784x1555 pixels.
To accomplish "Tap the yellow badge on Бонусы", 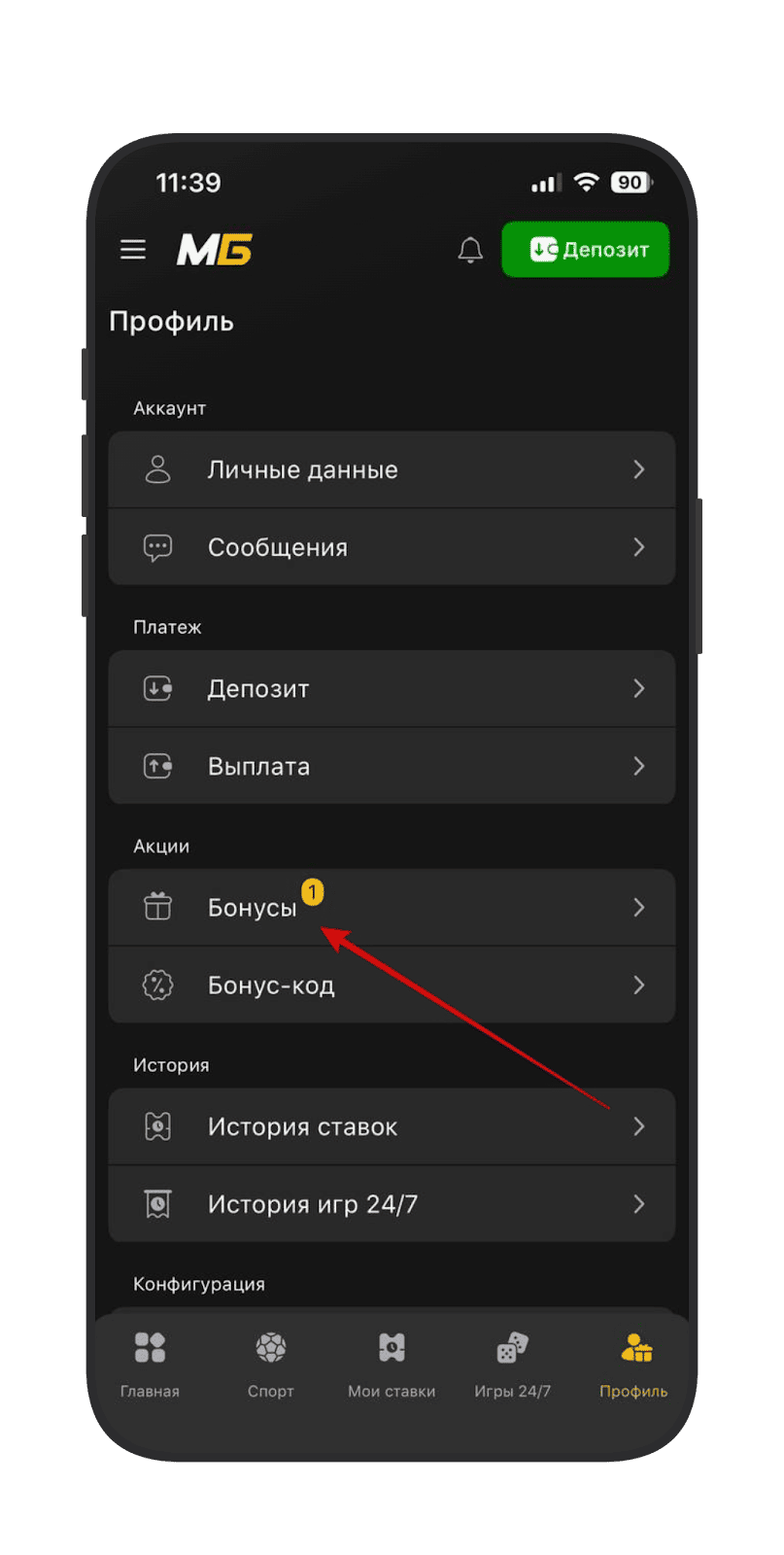I will pos(313,891).
